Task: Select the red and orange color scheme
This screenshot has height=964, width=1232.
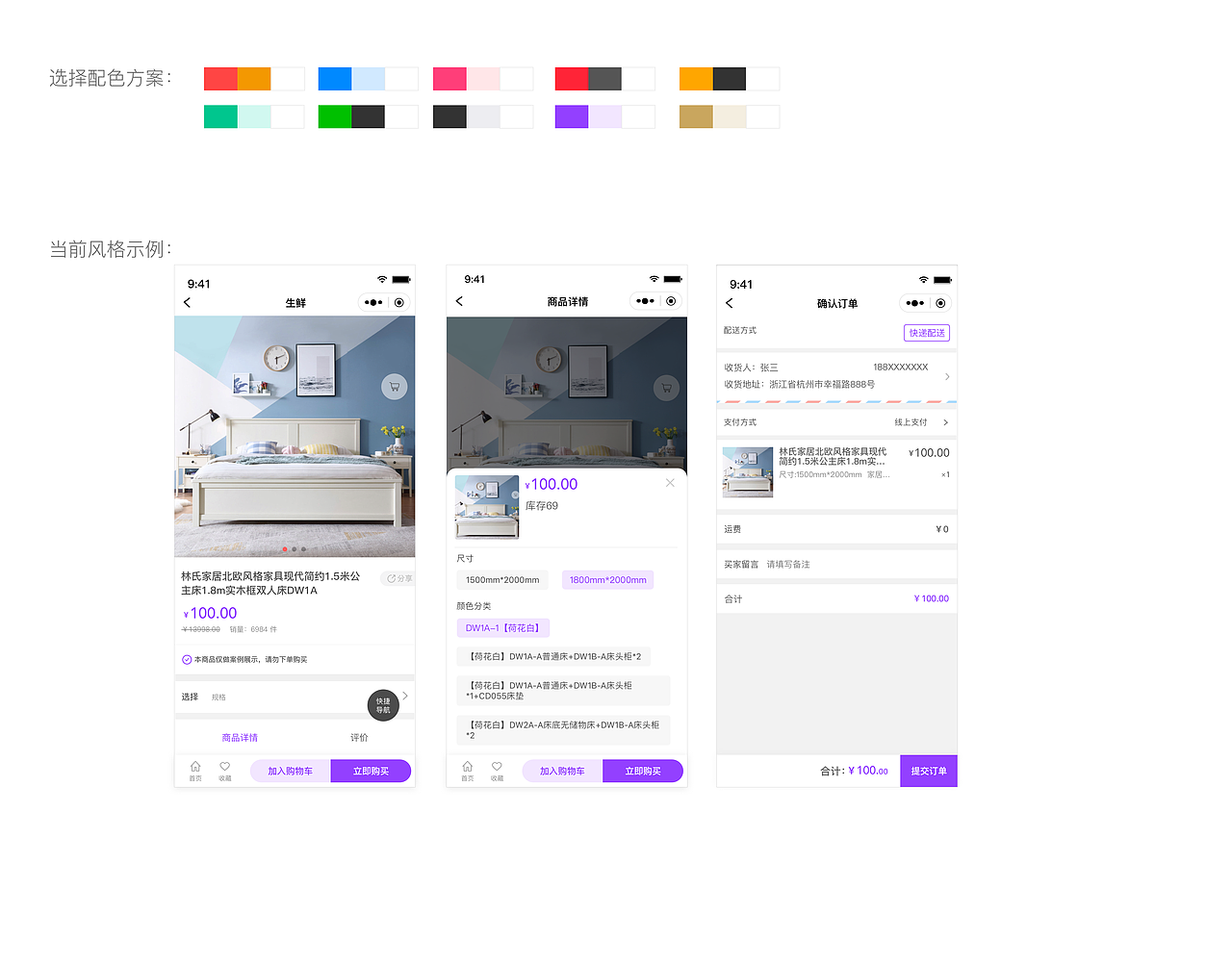Action: click(254, 79)
